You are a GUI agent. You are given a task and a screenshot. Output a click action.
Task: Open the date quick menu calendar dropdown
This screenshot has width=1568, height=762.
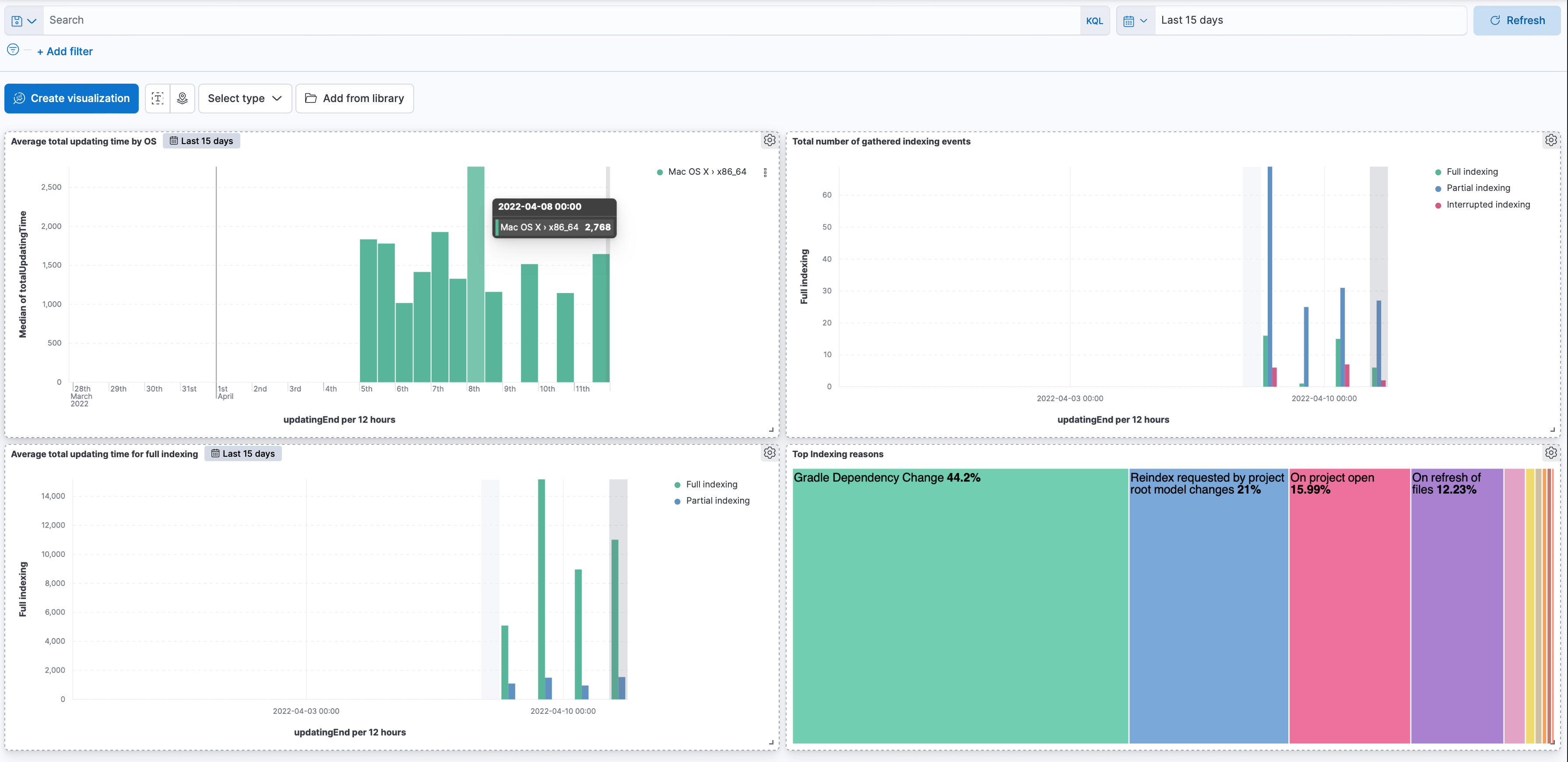pyautogui.click(x=1135, y=21)
